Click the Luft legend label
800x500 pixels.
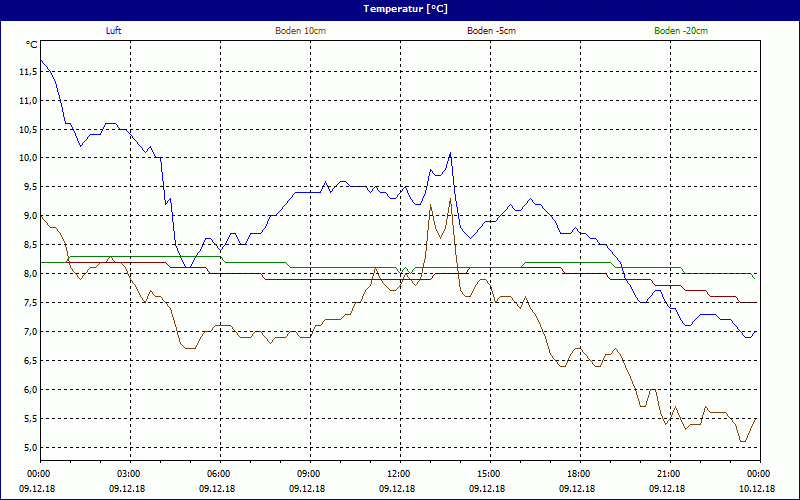point(114,31)
